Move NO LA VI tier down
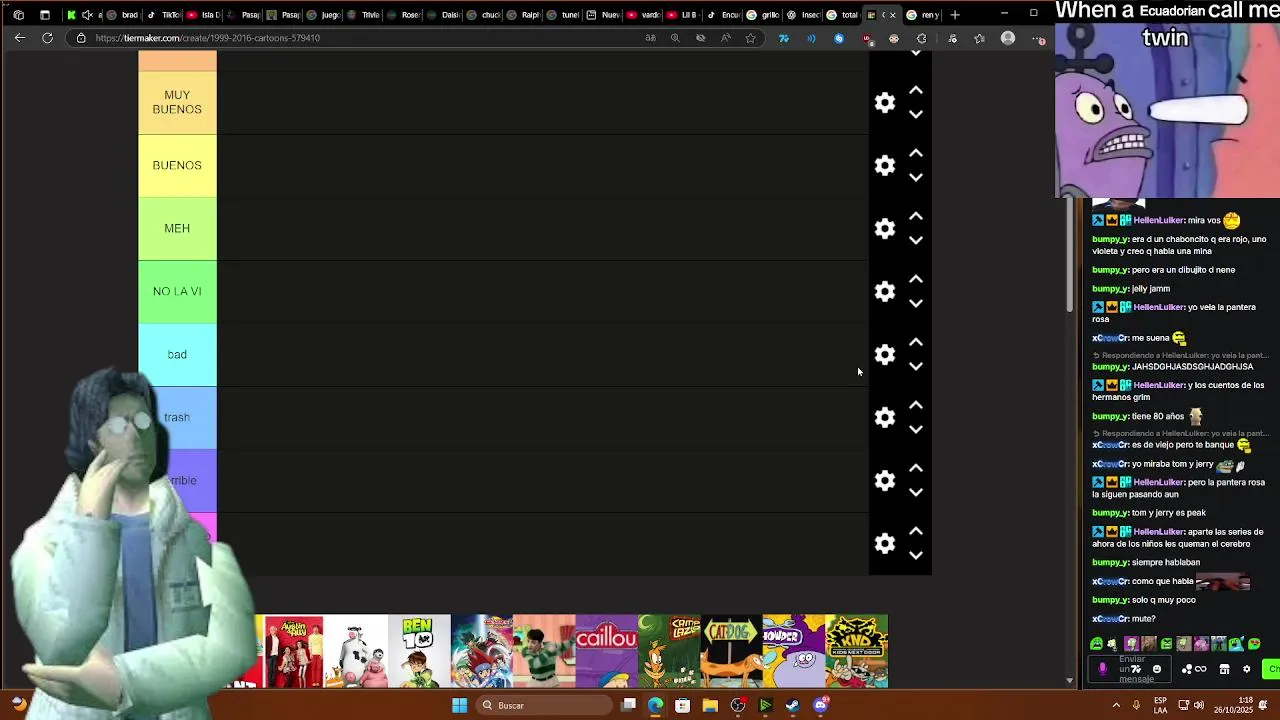Screen dimensions: 1280x720 click(915, 303)
